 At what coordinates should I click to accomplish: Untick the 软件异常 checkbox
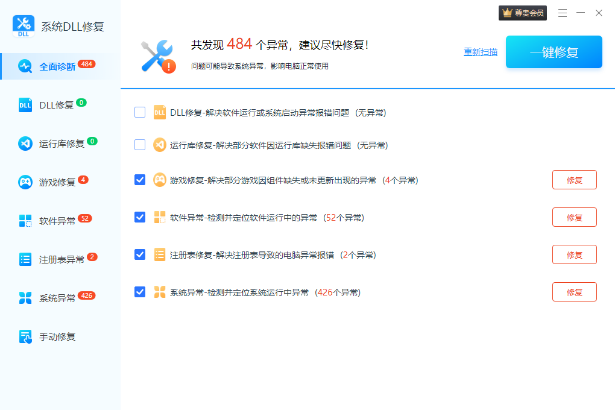click(x=140, y=216)
